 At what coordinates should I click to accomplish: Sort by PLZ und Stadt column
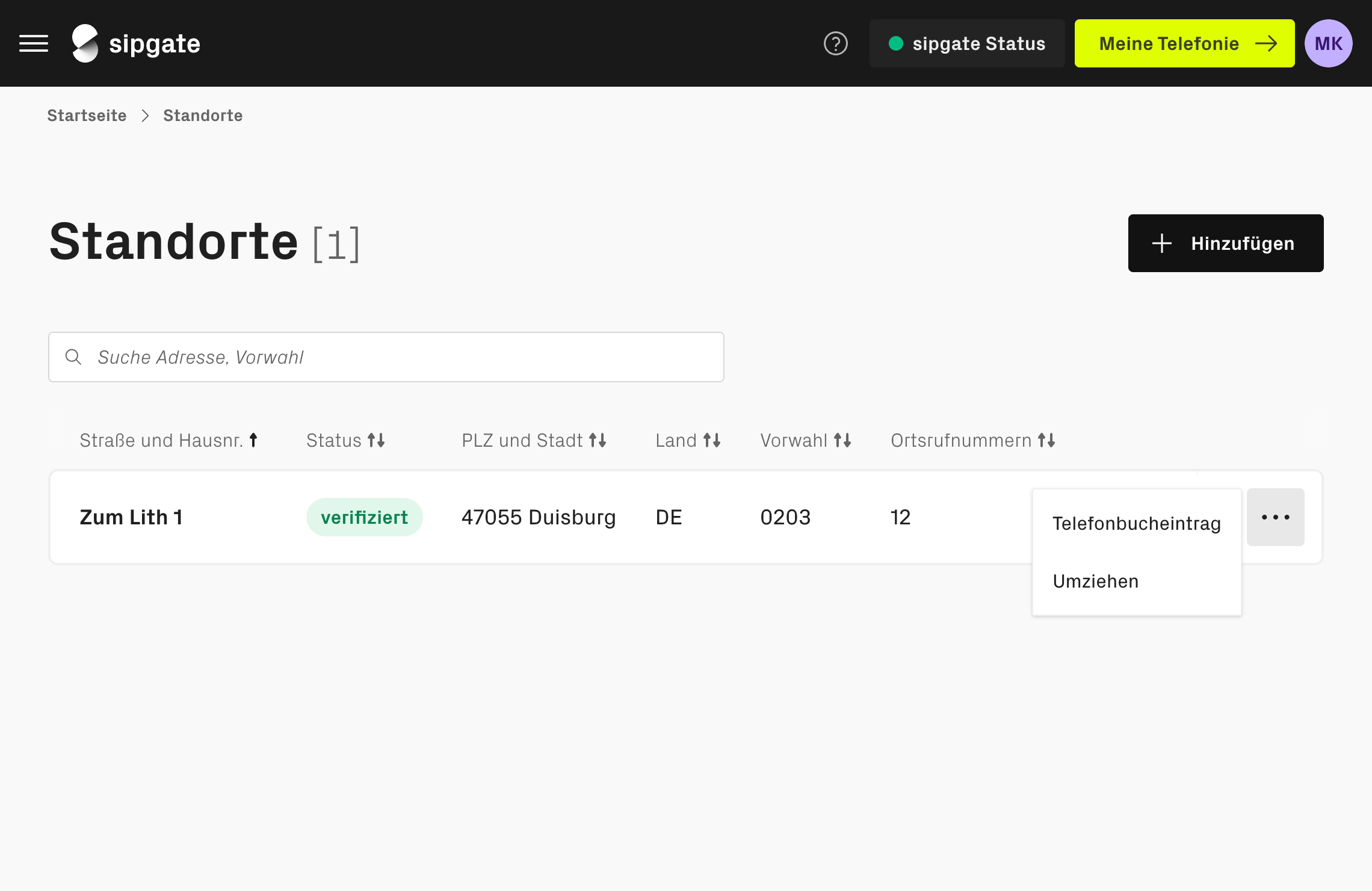click(x=534, y=441)
